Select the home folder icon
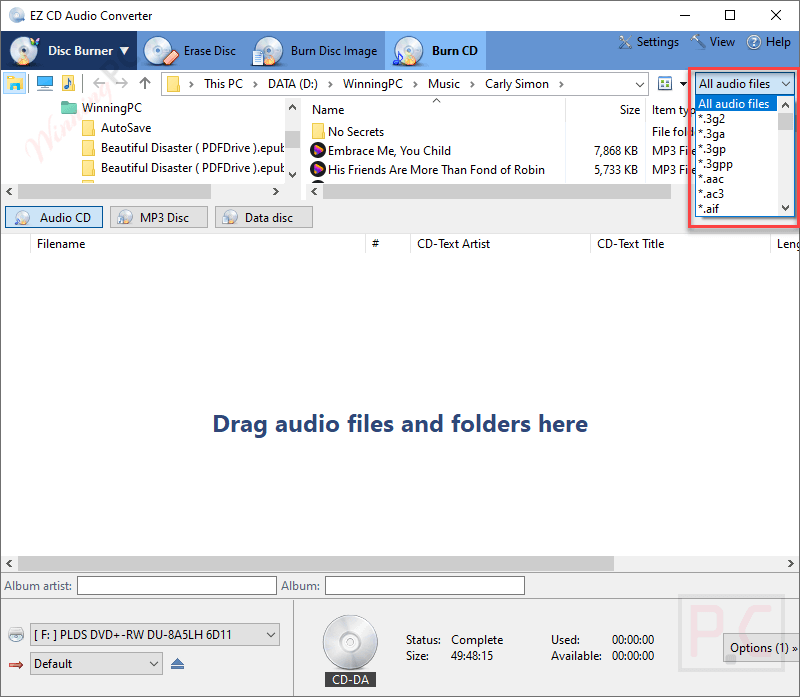 click(14, 83)
